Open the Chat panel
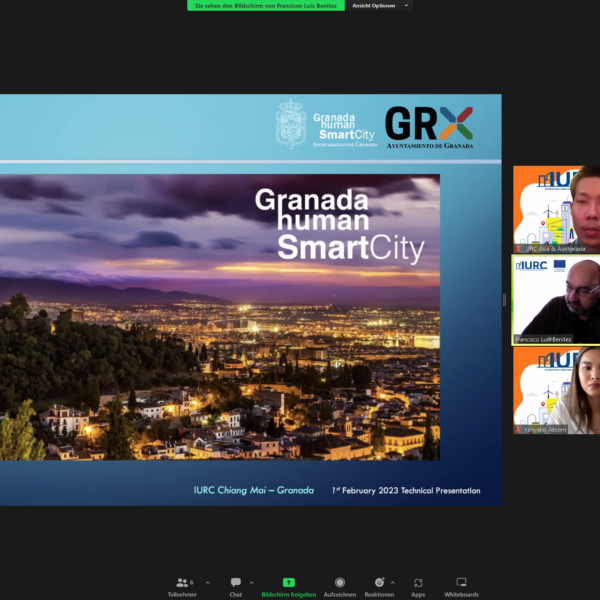Viewport: 600px width, 600px height. coord(236,587)
